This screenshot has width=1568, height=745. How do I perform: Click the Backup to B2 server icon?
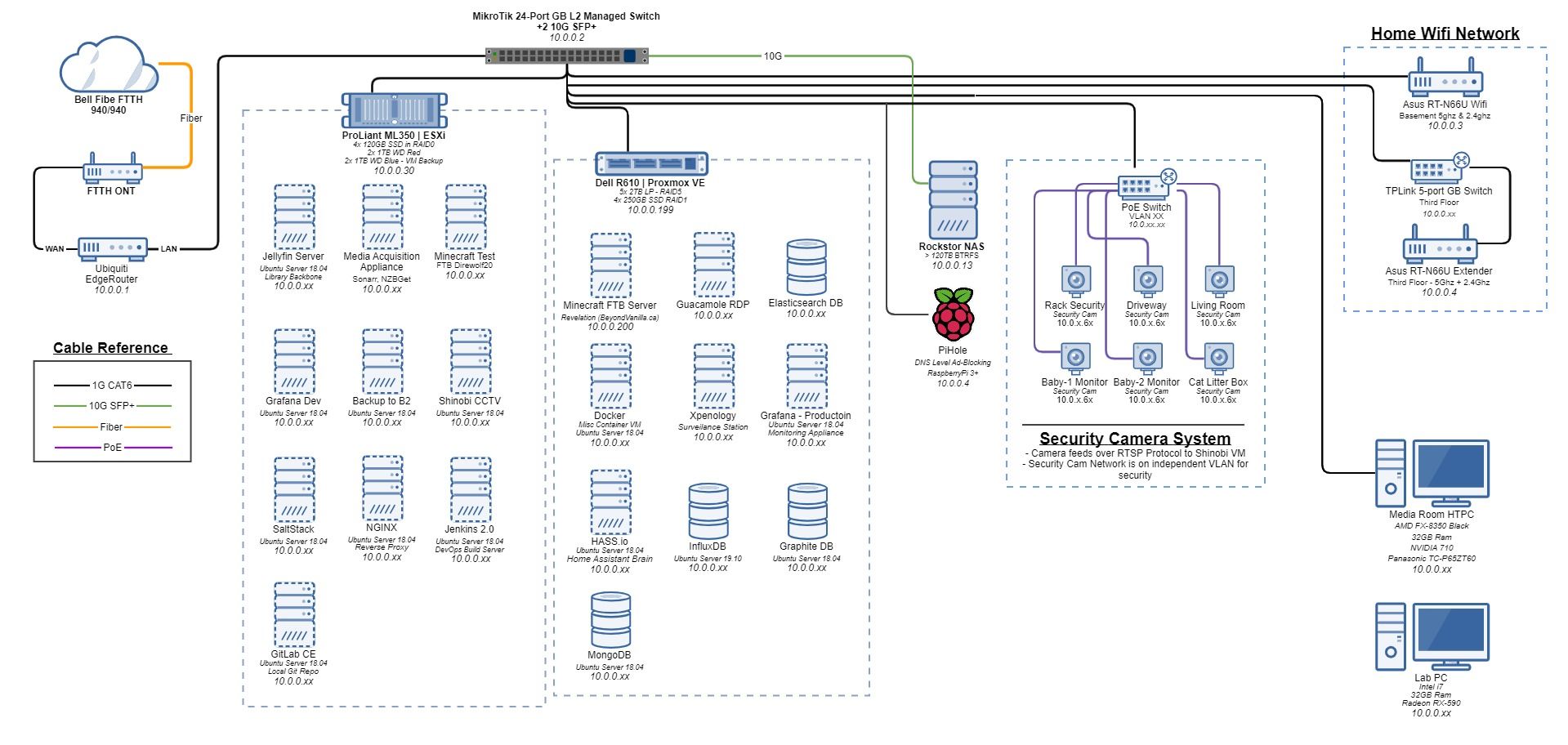[382, 361]
